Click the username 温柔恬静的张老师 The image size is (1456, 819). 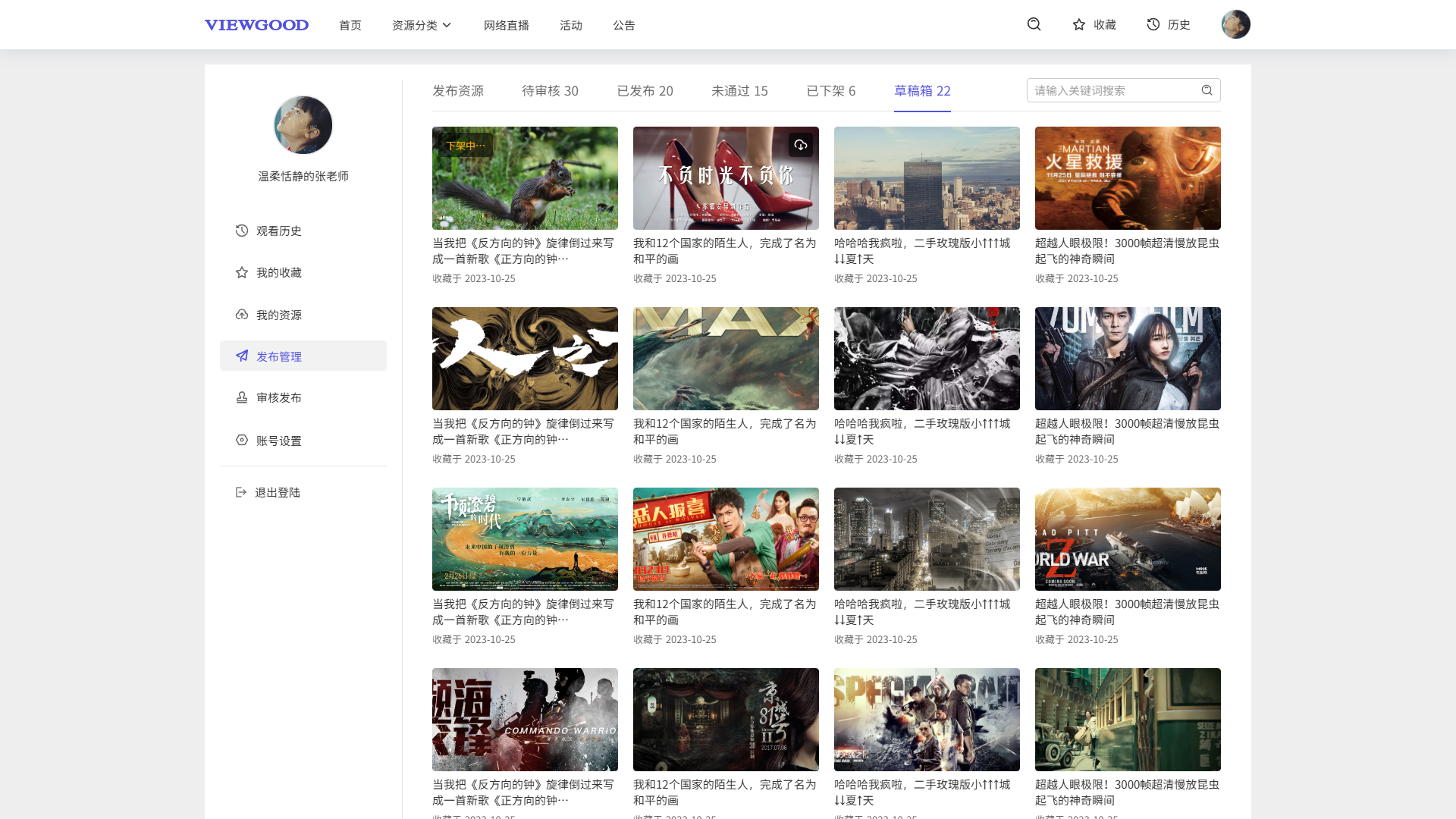pyautogui.click(x=303, y=176)
